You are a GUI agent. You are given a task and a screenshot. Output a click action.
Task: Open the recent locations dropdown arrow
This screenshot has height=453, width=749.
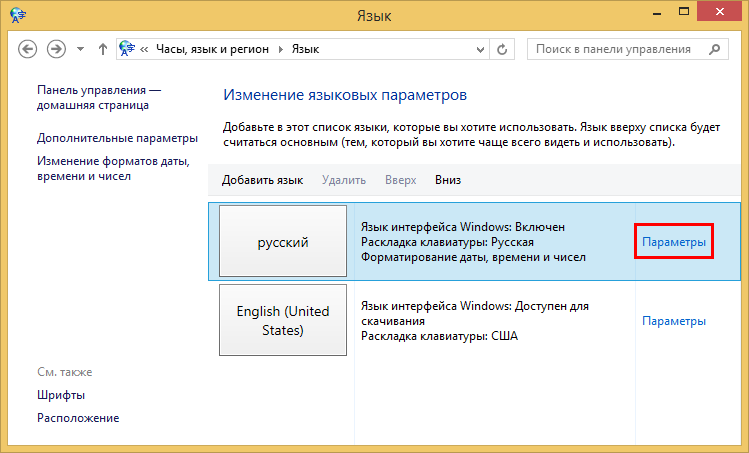pos(80,49)
